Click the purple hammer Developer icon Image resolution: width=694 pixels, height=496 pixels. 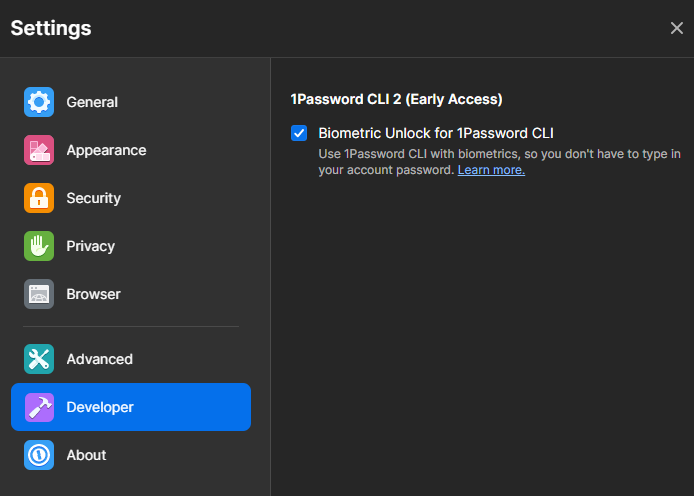[39, 407]
